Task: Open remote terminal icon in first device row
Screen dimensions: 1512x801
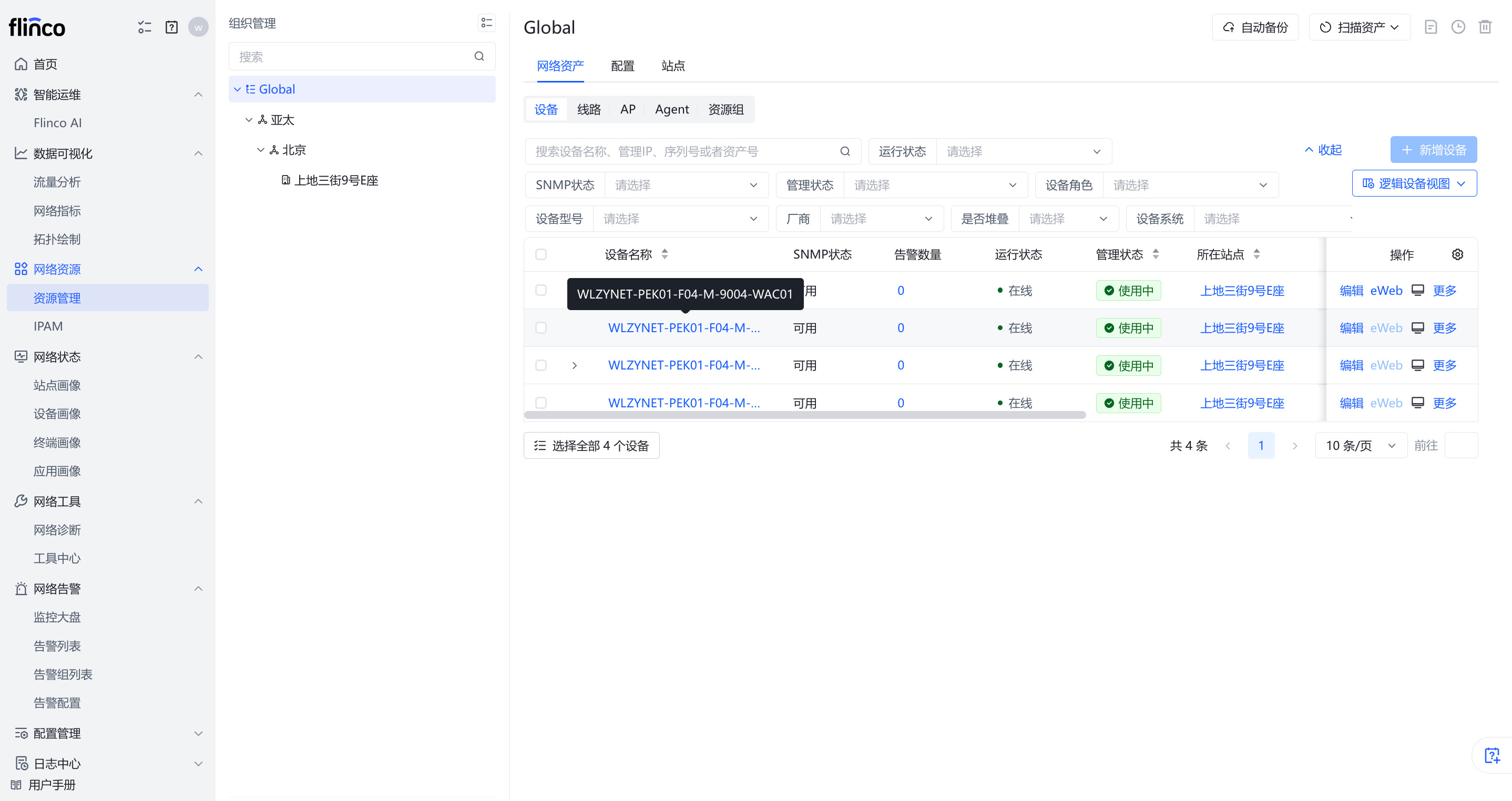Action: click(x=1417, y=290)
